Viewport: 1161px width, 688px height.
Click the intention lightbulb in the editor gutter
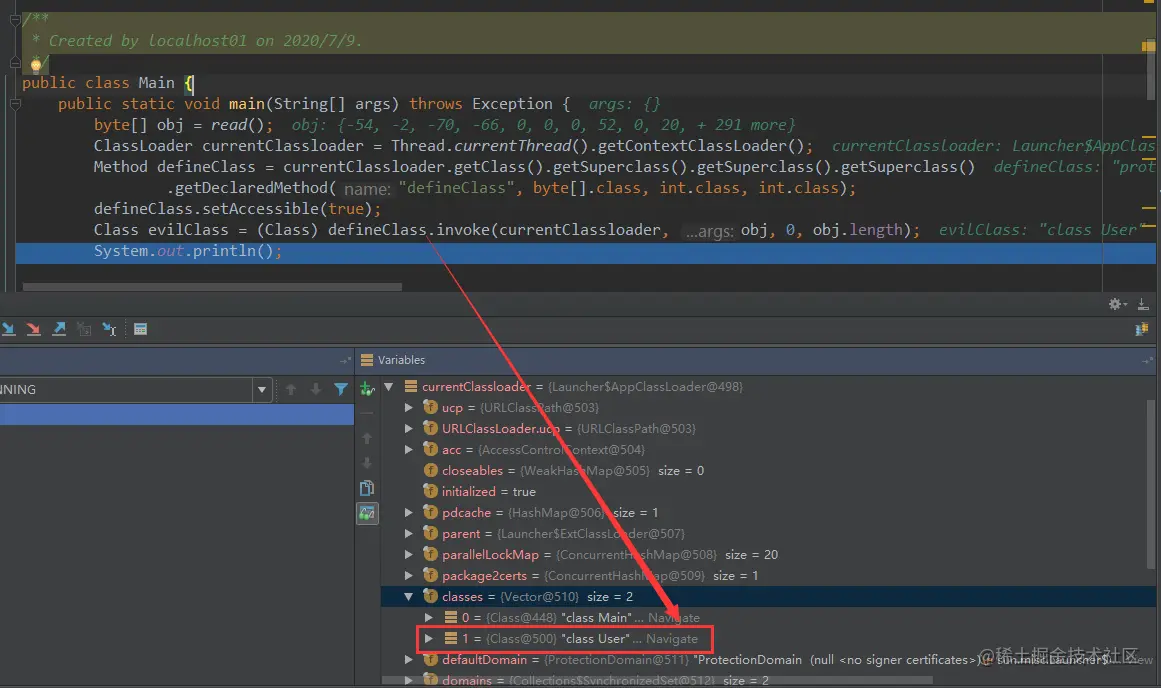[36, 64]
